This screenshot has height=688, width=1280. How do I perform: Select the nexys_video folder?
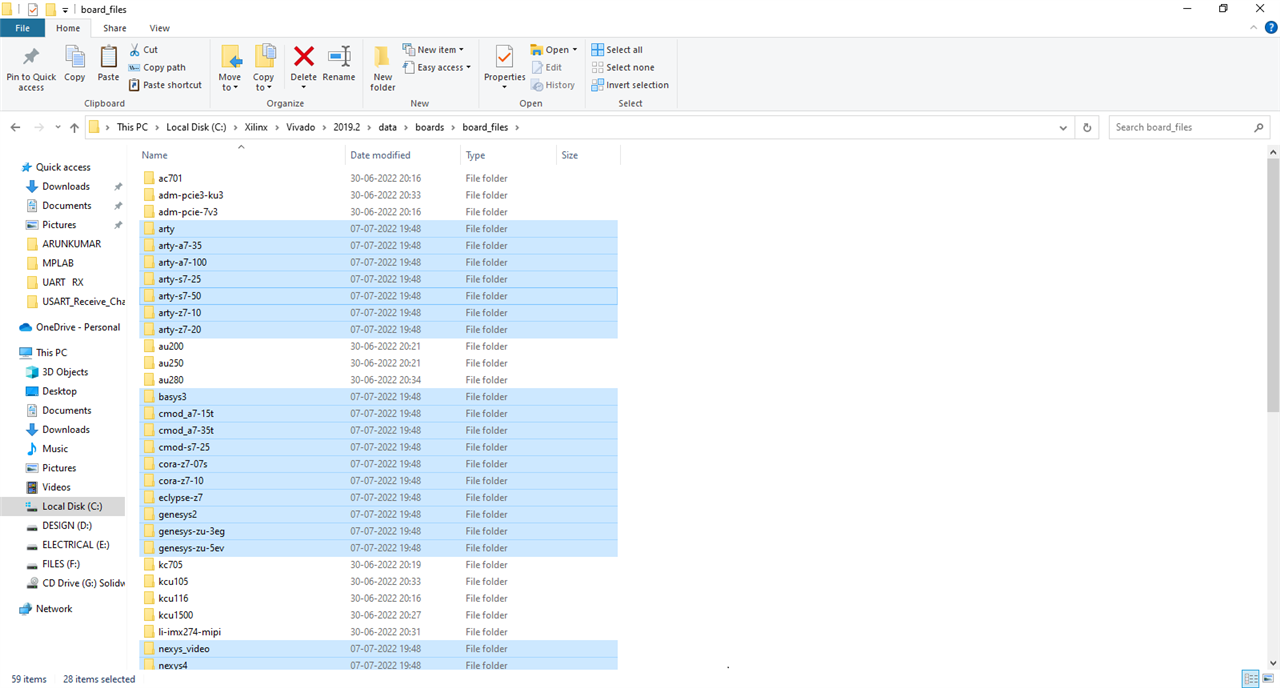pos(378,649)
